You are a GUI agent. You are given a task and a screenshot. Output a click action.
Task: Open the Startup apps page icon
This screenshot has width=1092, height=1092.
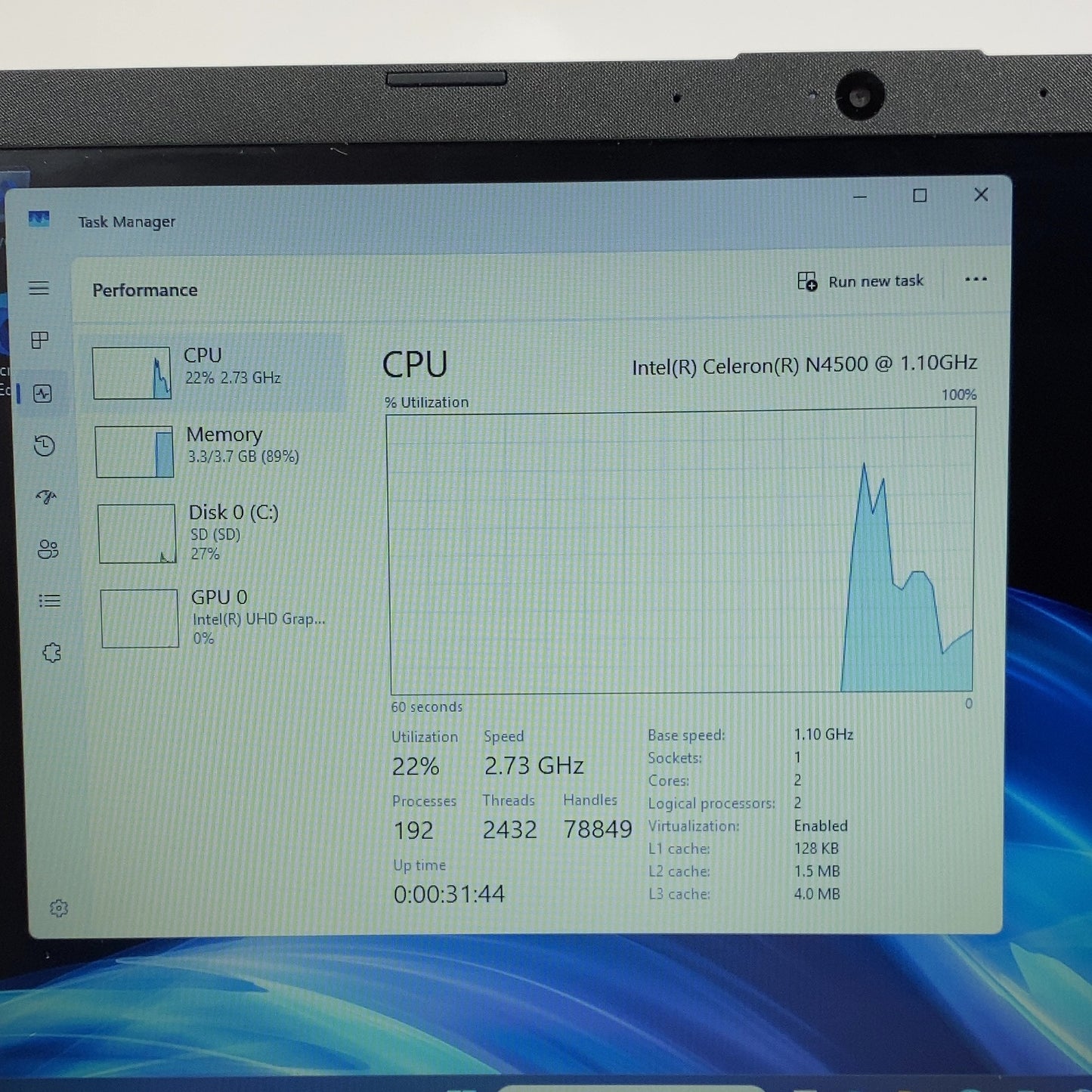click(46, 497)
